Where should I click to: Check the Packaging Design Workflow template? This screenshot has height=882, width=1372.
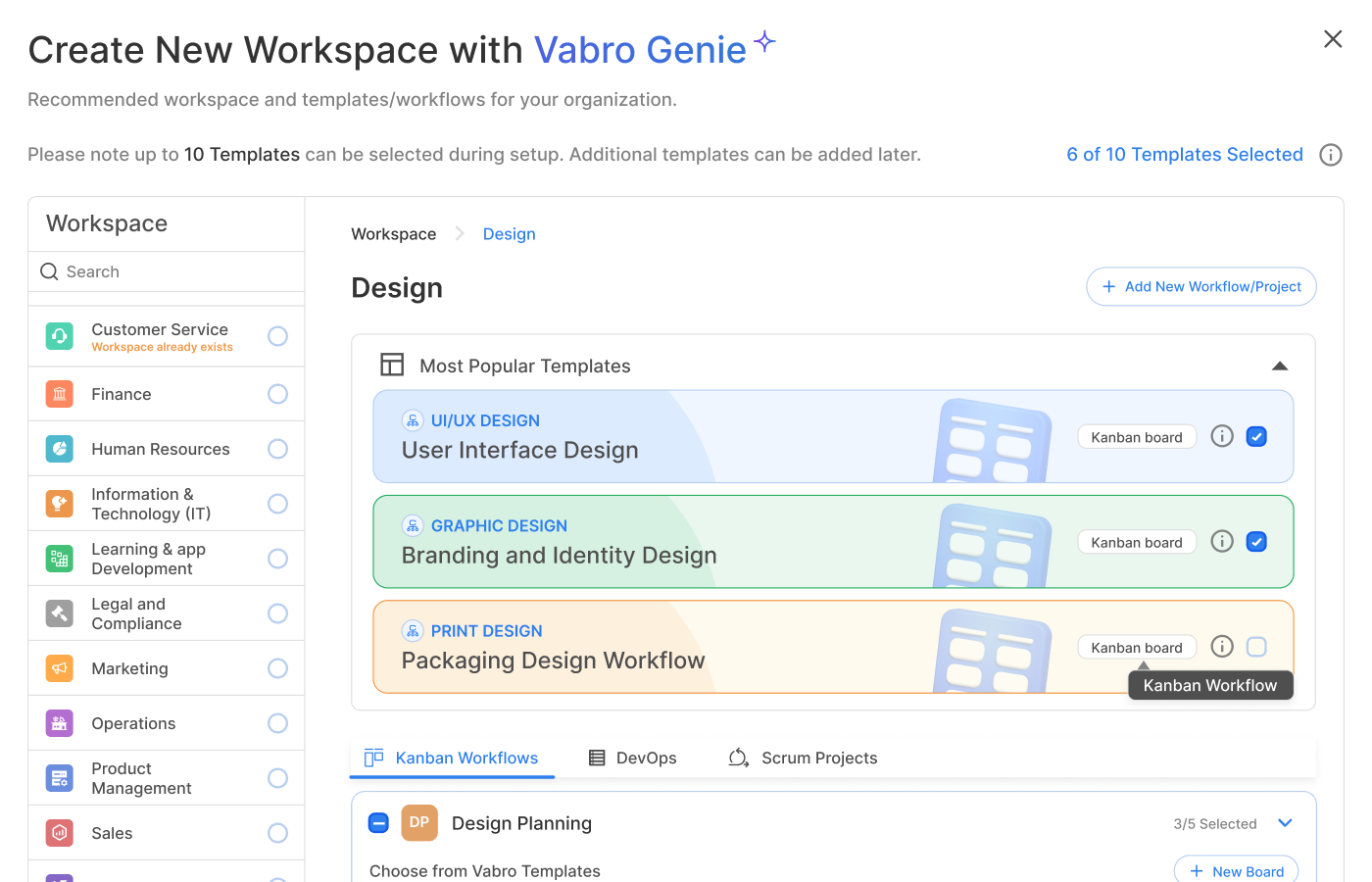(x=1256, y=647)
